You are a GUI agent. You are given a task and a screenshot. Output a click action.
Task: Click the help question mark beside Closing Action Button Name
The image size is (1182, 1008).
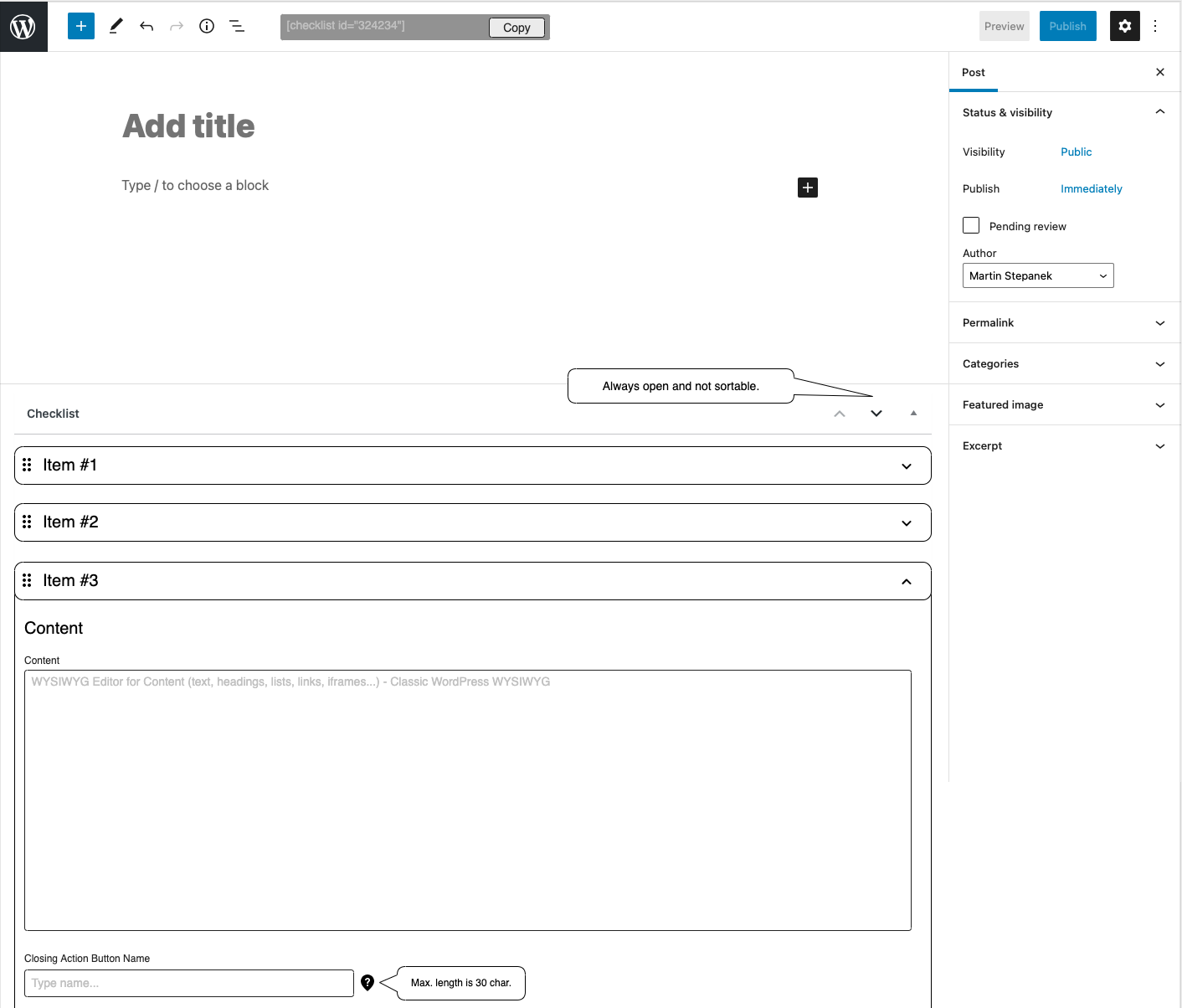click(367, 983)
